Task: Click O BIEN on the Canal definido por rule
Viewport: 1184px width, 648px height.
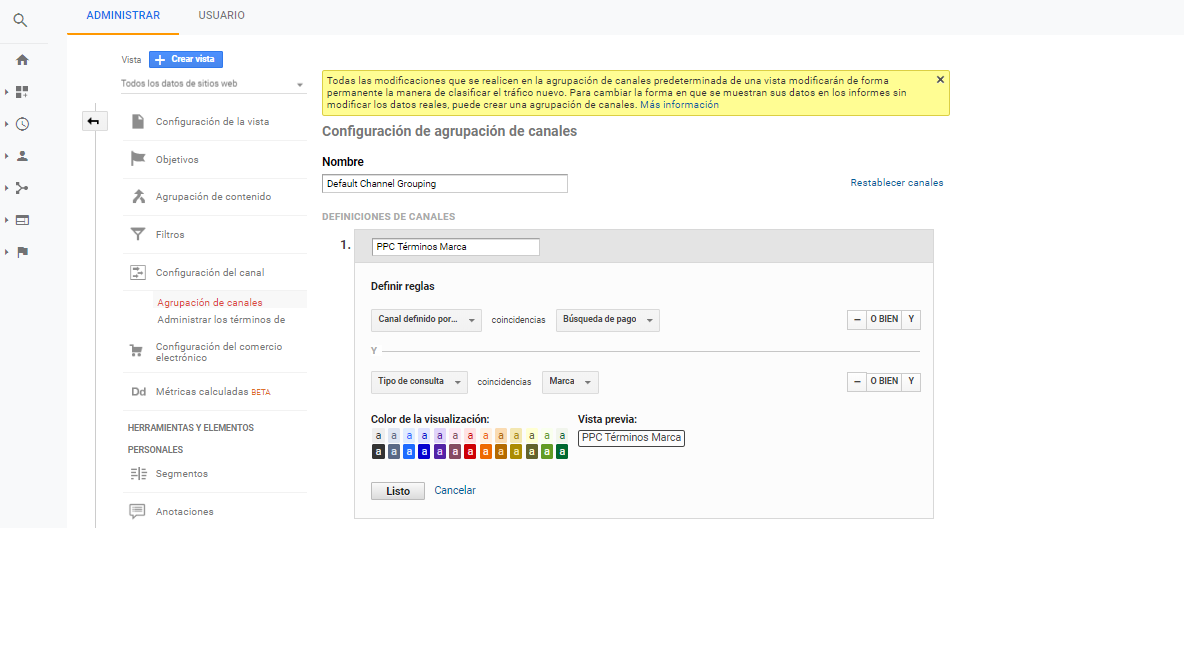Action: 883,319
